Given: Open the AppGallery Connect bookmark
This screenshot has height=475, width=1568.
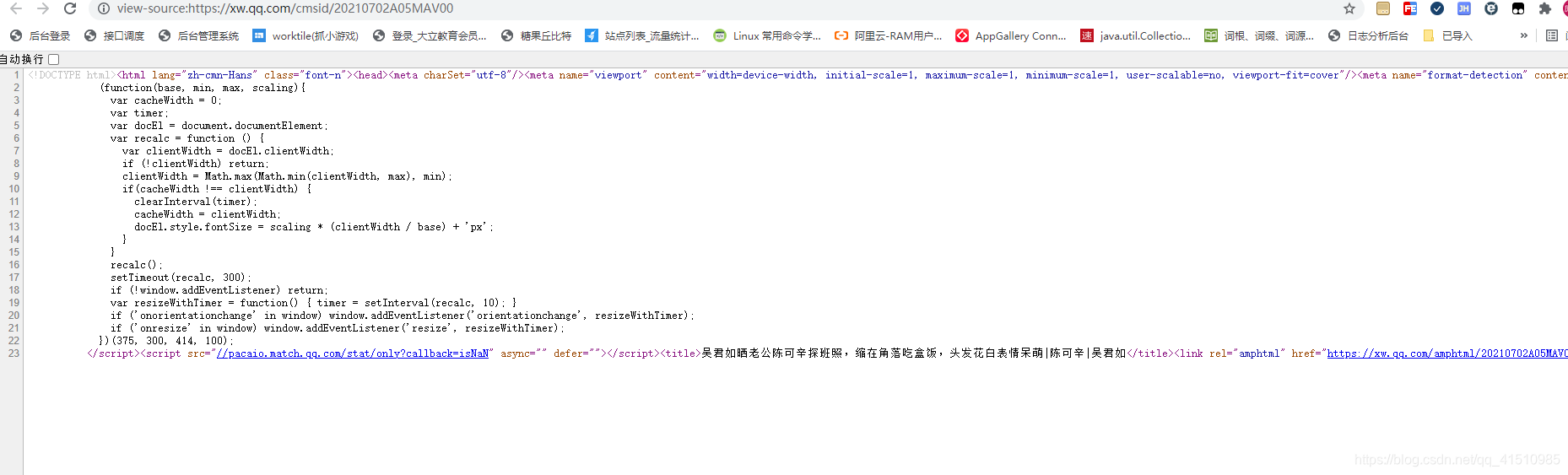Looking at the screenshot, I should click(1011, 35).
